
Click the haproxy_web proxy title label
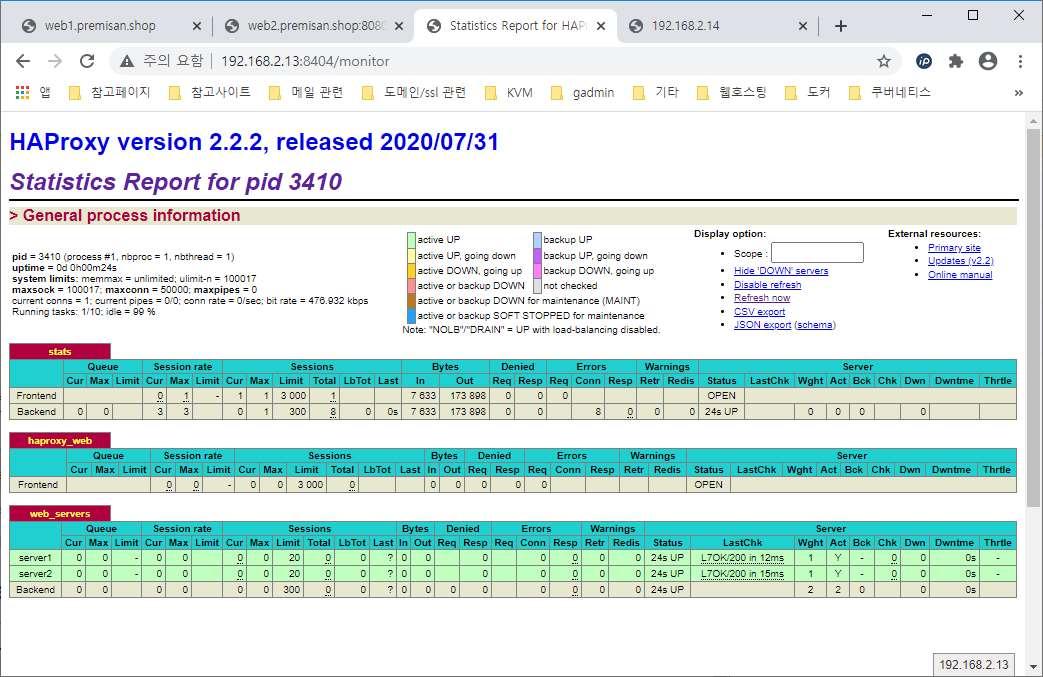click(x=60, y=440)
